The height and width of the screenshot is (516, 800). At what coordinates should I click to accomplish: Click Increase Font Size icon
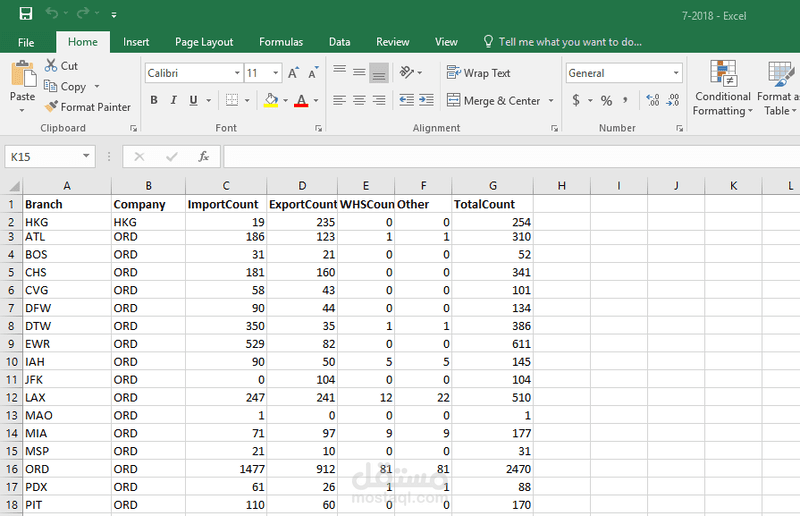pyautogui.click(x=293, y=73)
